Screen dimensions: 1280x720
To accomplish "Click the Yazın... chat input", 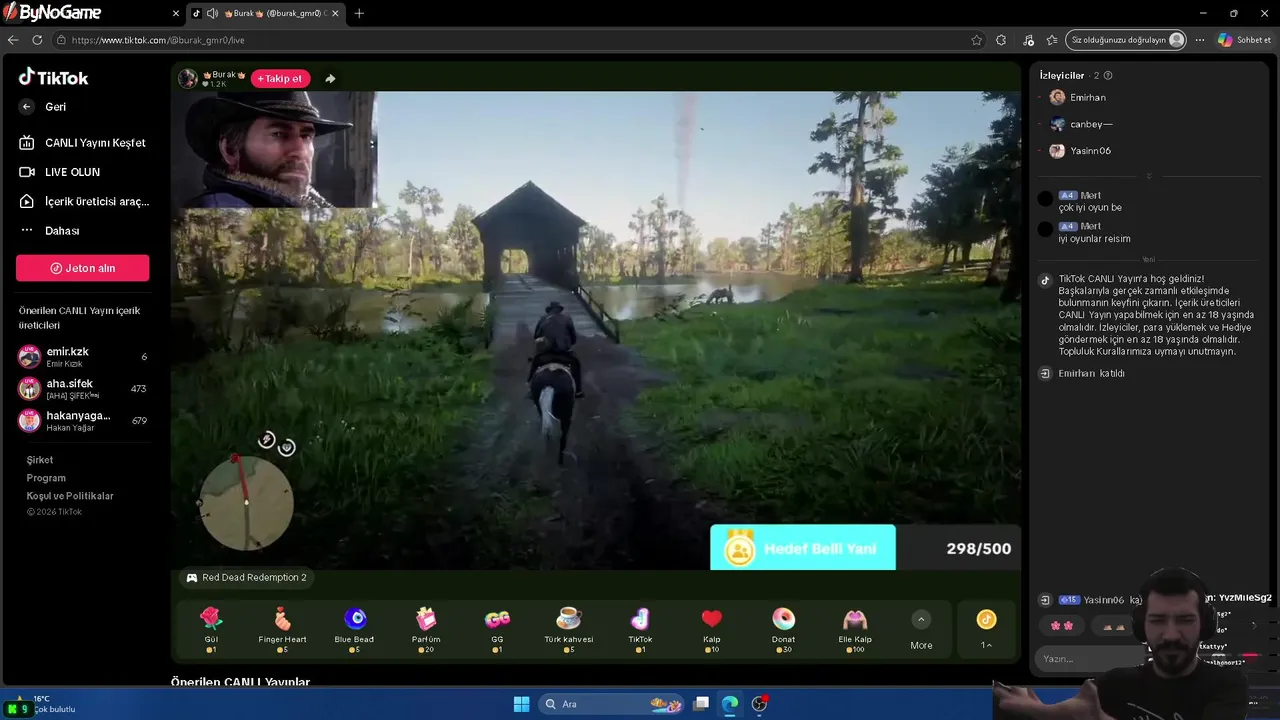I will click(x=1090, y=659).
